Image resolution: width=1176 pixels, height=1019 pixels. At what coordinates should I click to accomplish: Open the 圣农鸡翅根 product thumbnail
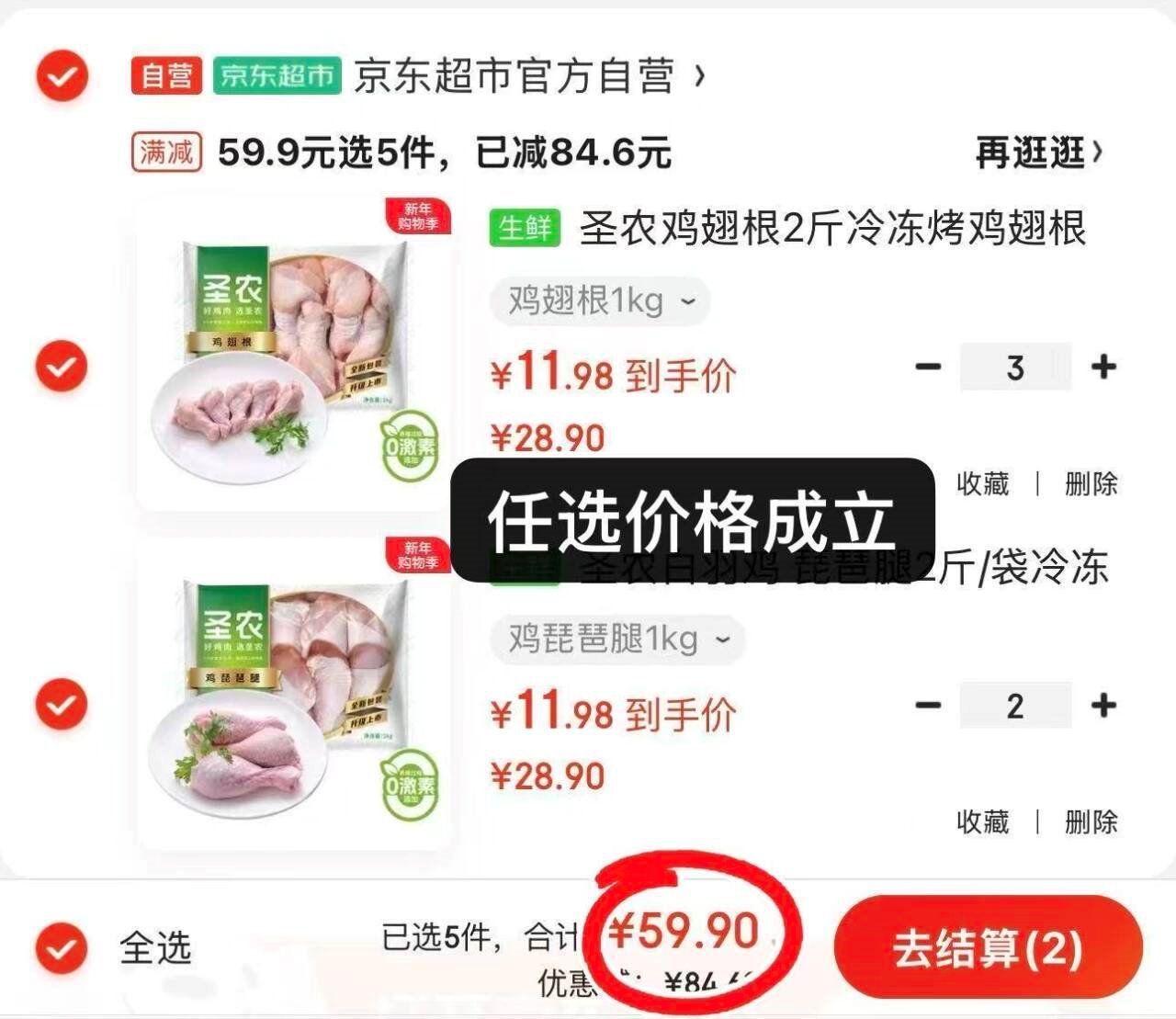click(294, 354)
